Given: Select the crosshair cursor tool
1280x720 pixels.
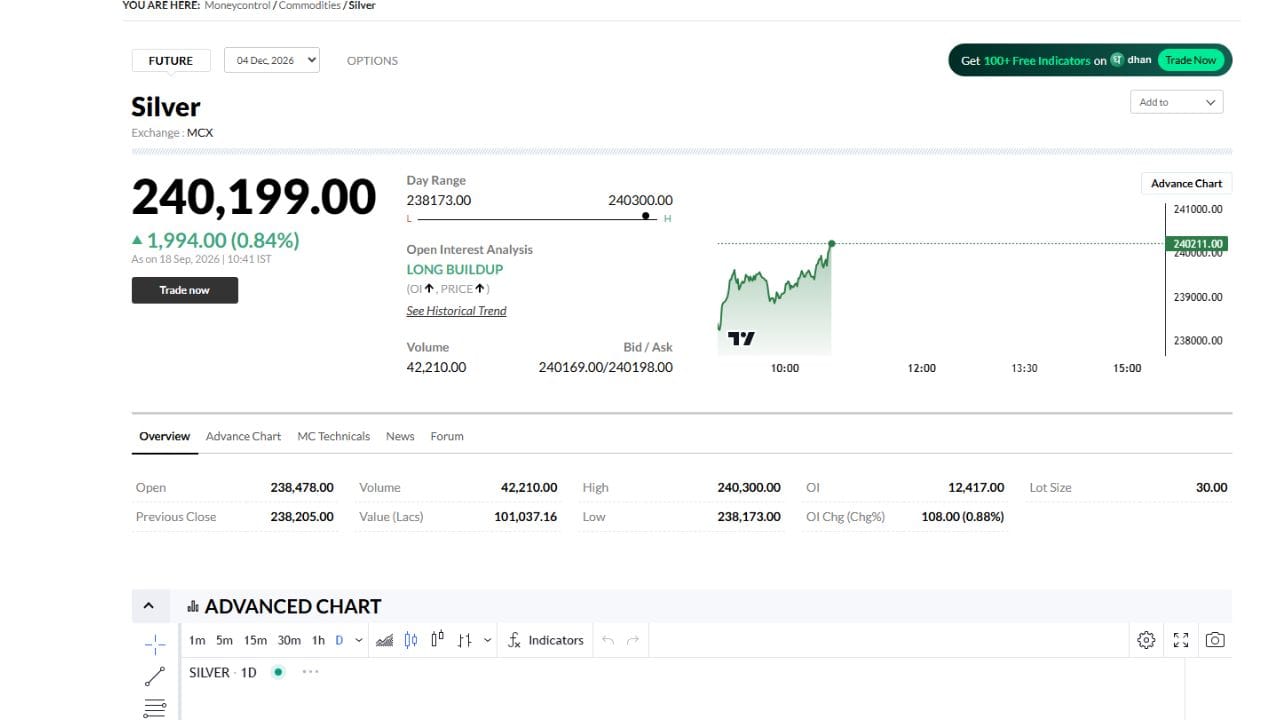Looking at the screenshot, I should (155, 643).
